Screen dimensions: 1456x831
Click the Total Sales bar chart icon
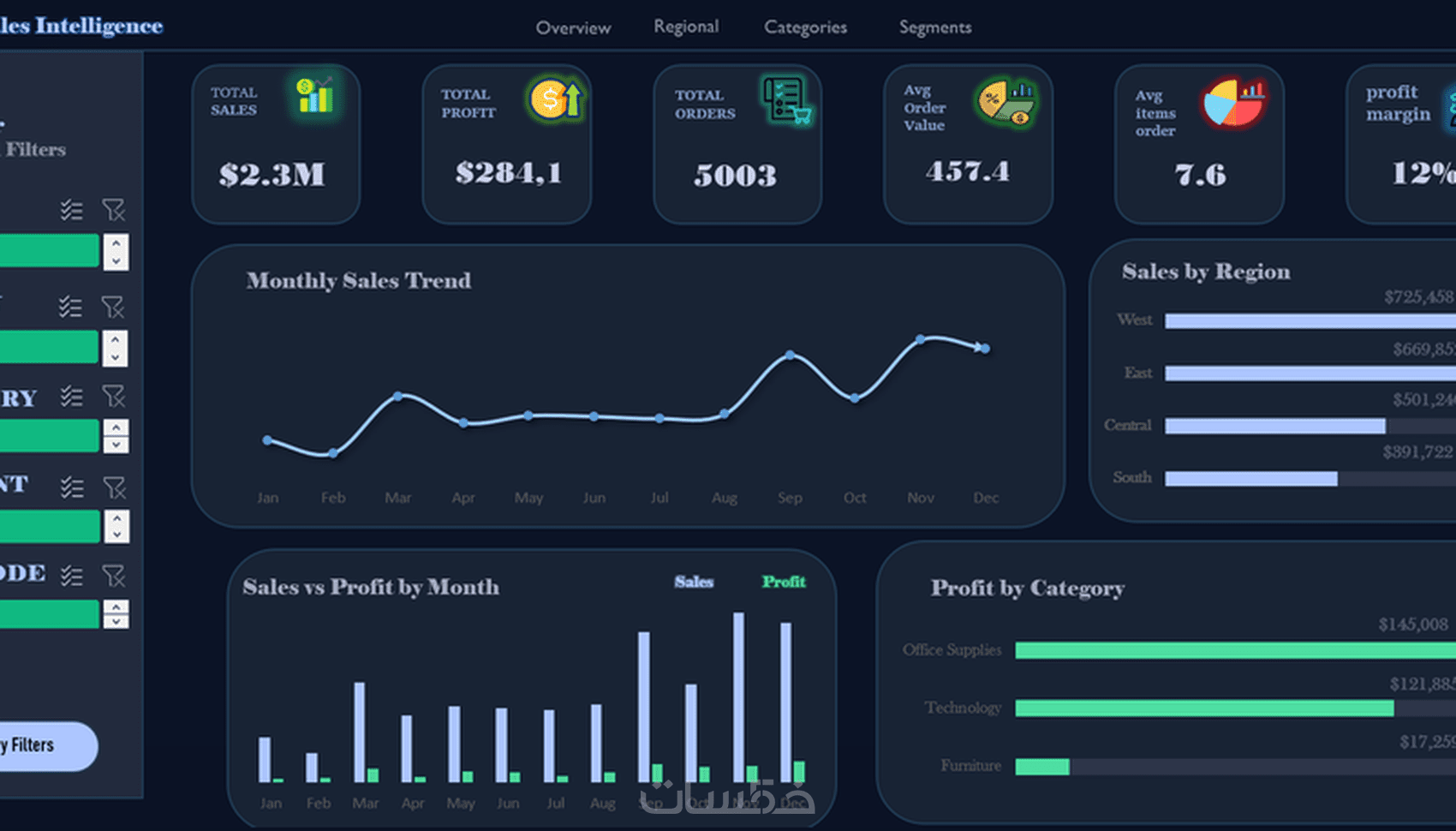(x=314, y=95)
